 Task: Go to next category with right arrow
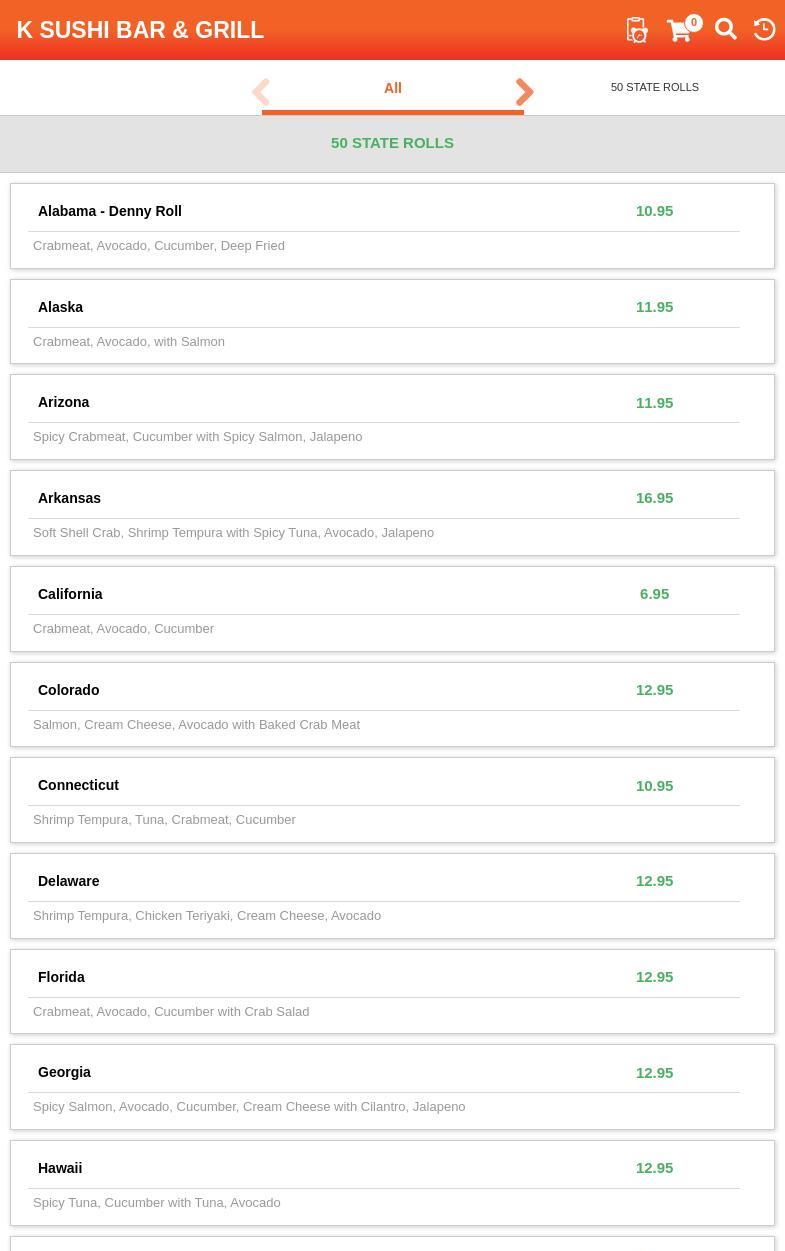pyautogui.click(x=524, y=92)
